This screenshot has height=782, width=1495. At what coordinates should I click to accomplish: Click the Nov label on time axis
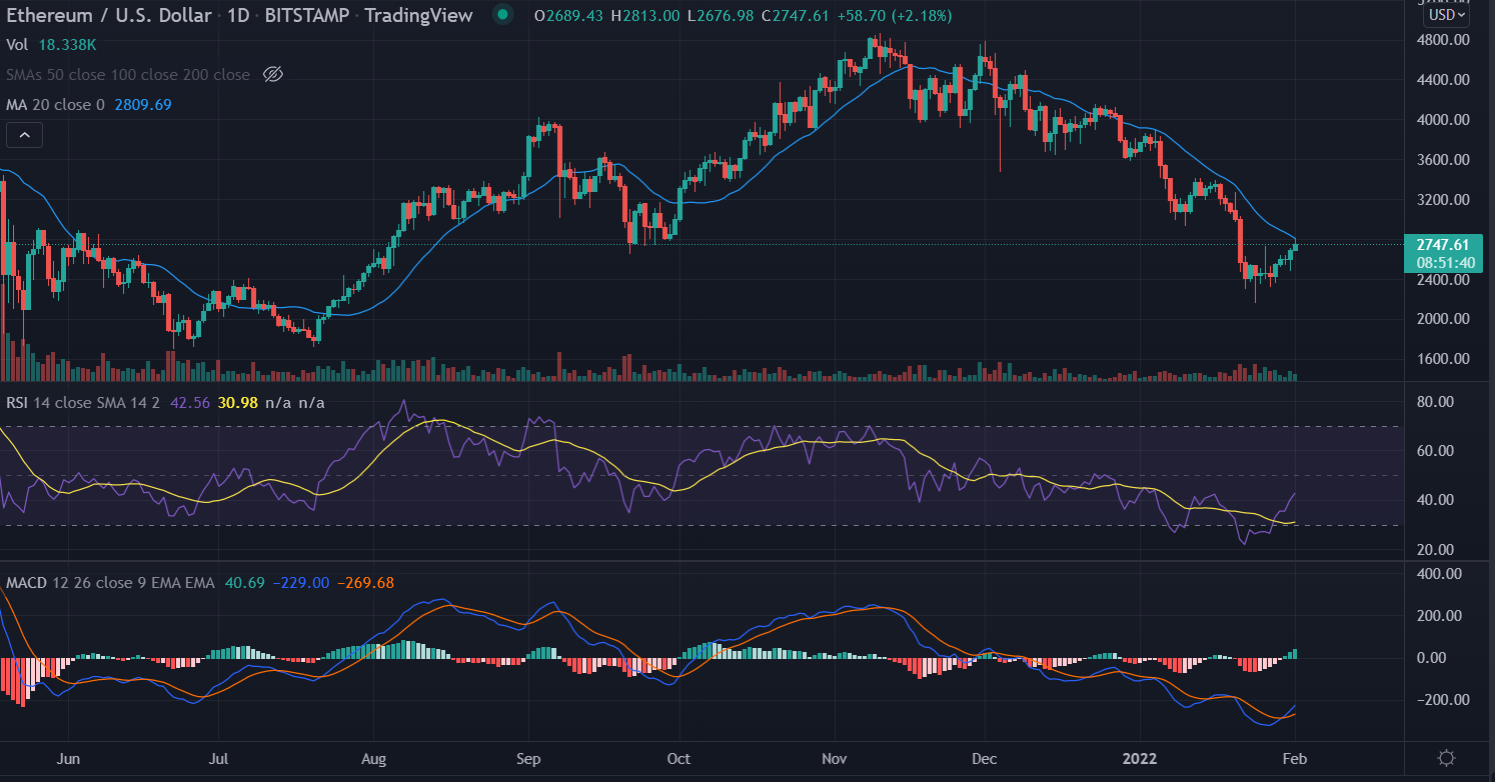click(834, 758)
